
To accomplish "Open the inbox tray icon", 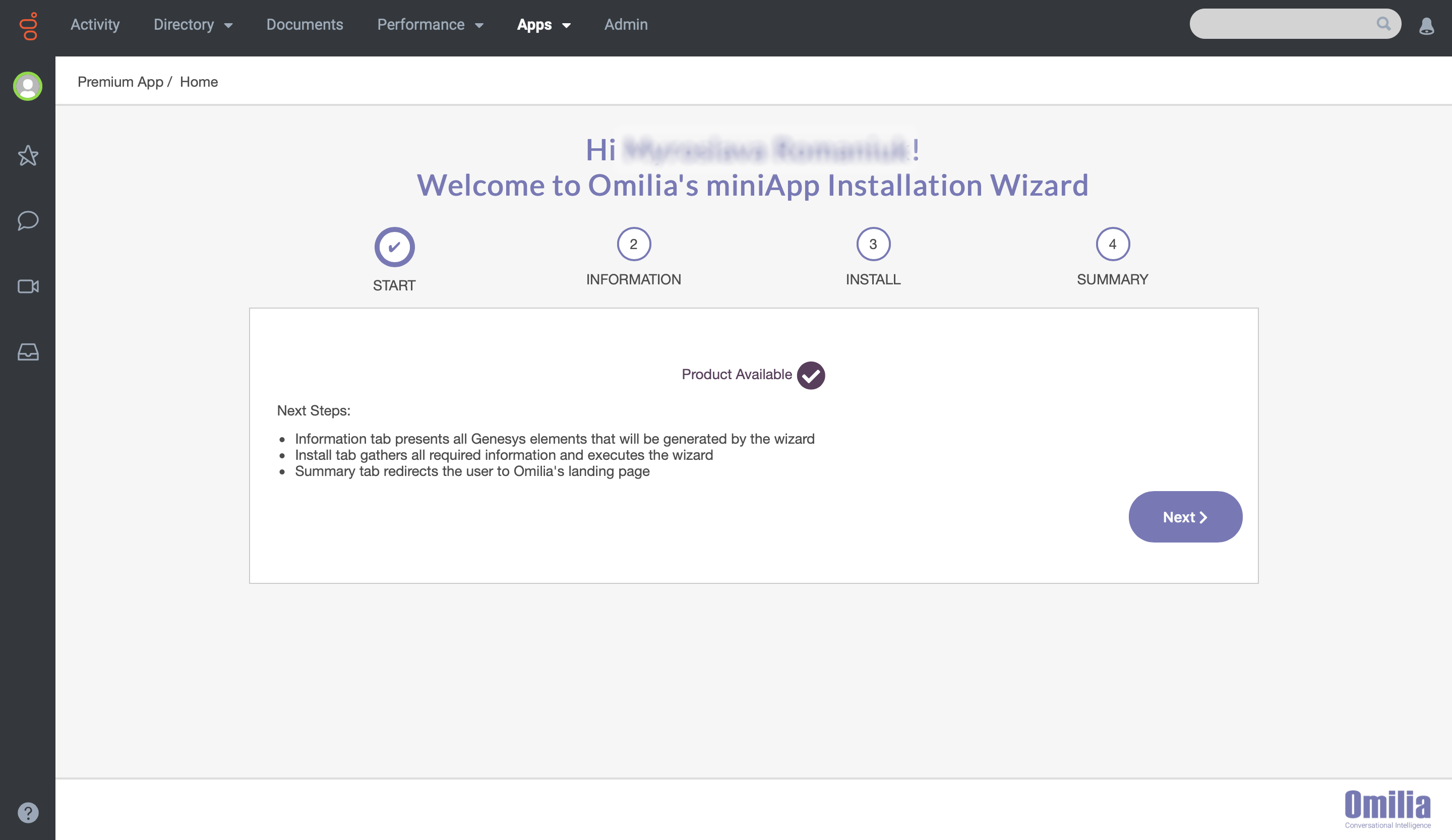I will point(28,352).
